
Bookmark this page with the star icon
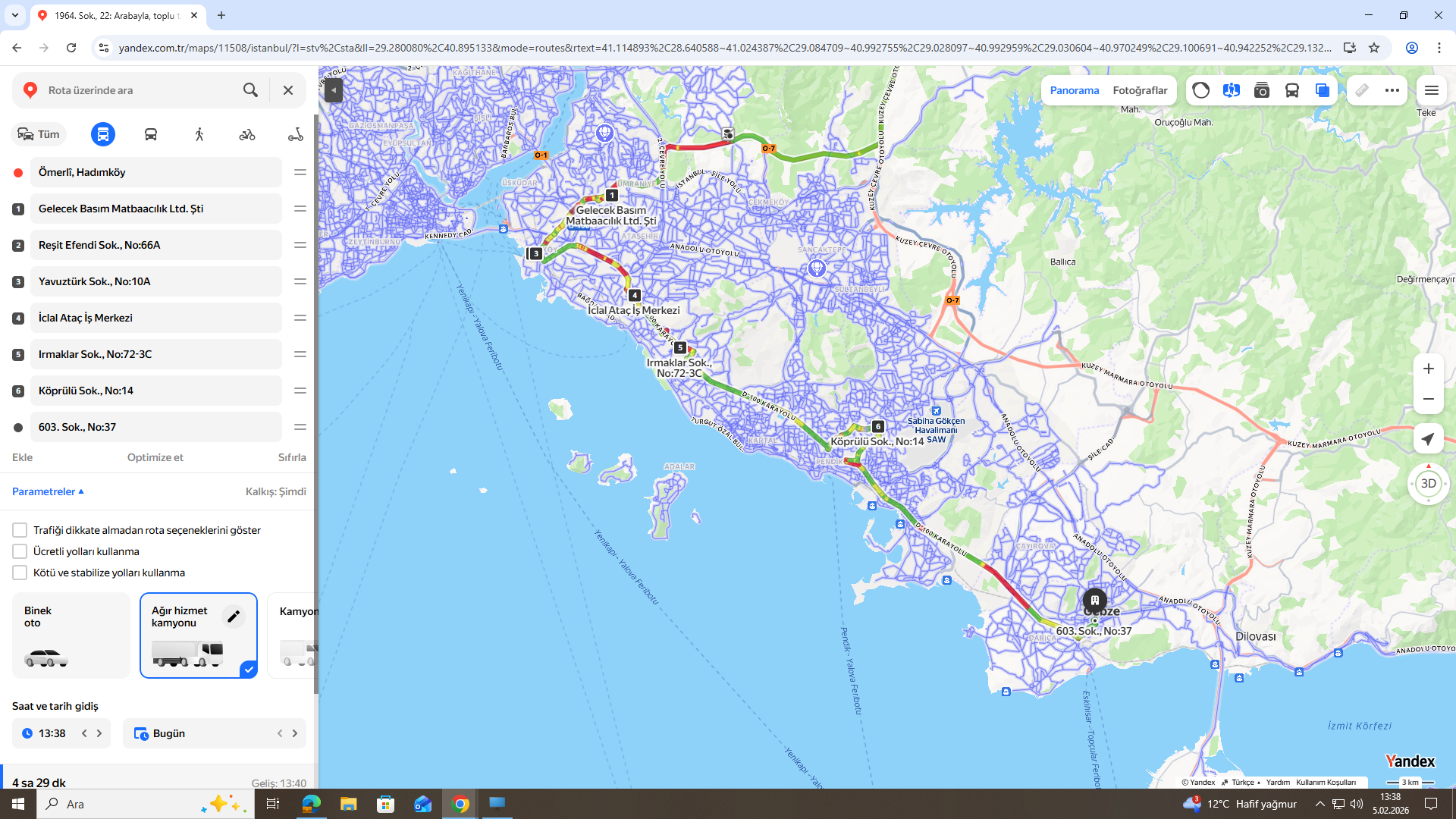pyautogui.click(x=1374, y=48)
